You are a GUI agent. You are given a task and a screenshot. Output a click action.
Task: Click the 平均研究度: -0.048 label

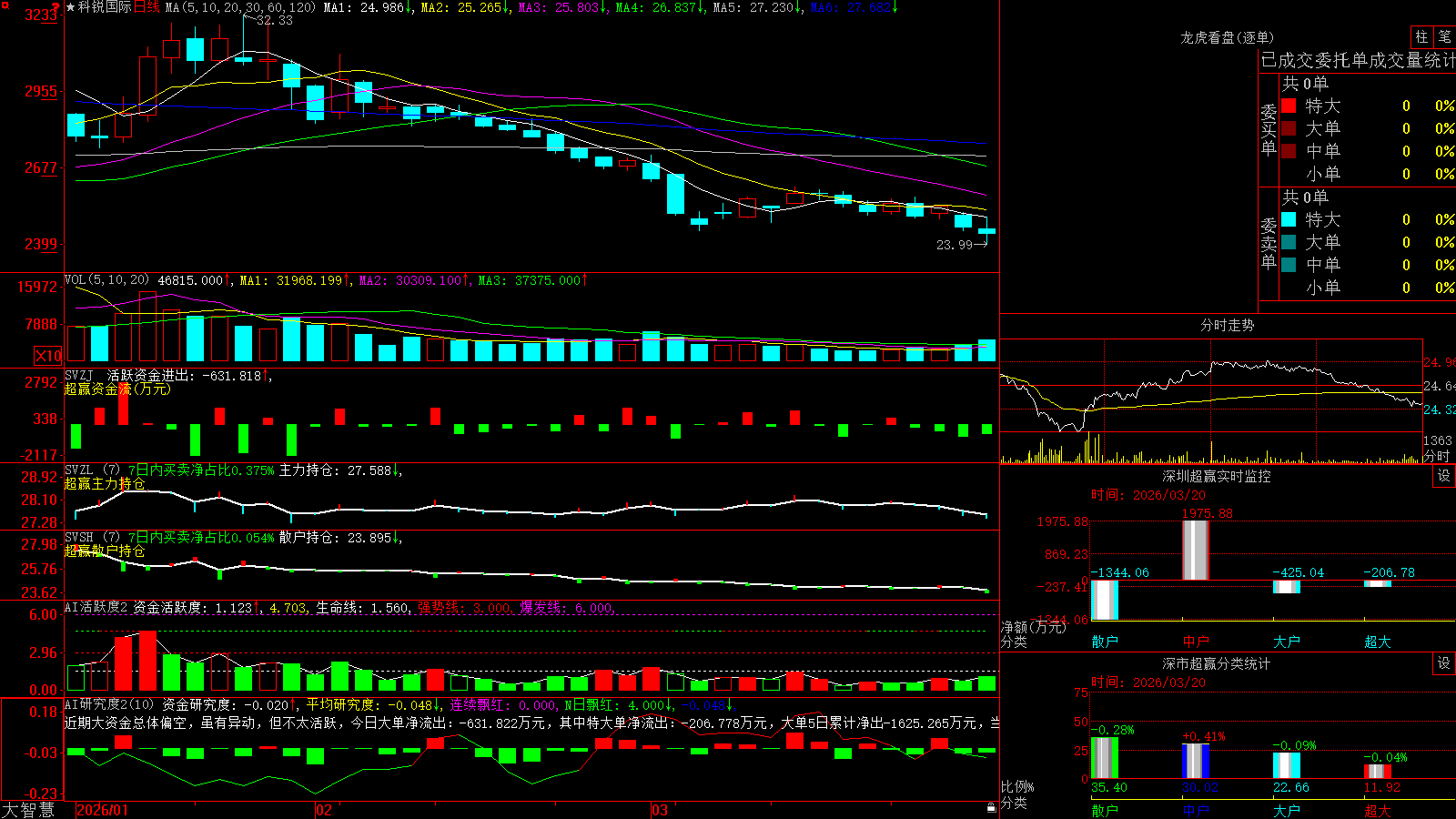coord(372,704)
